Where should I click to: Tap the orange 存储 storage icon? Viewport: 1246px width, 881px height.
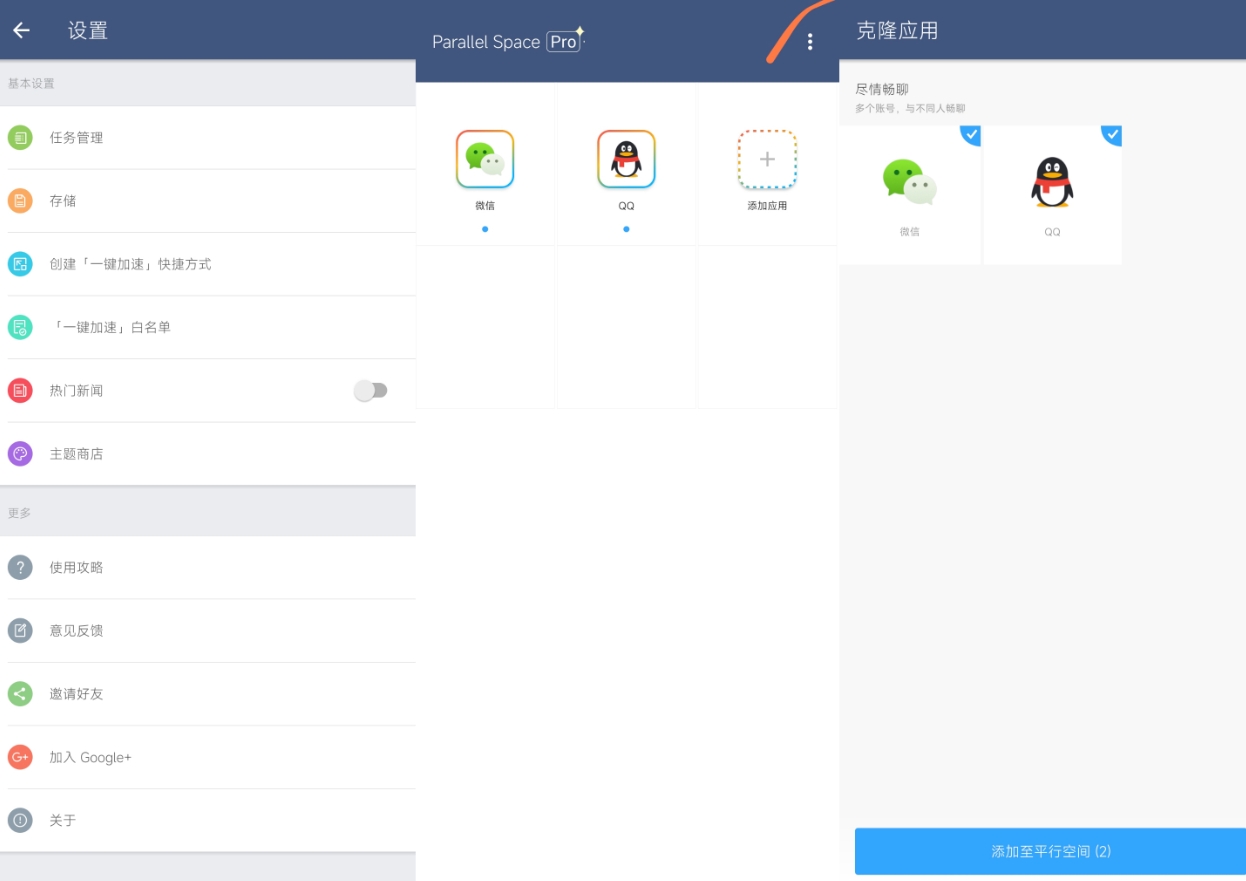pyautogui.click(x=20, y=201)
